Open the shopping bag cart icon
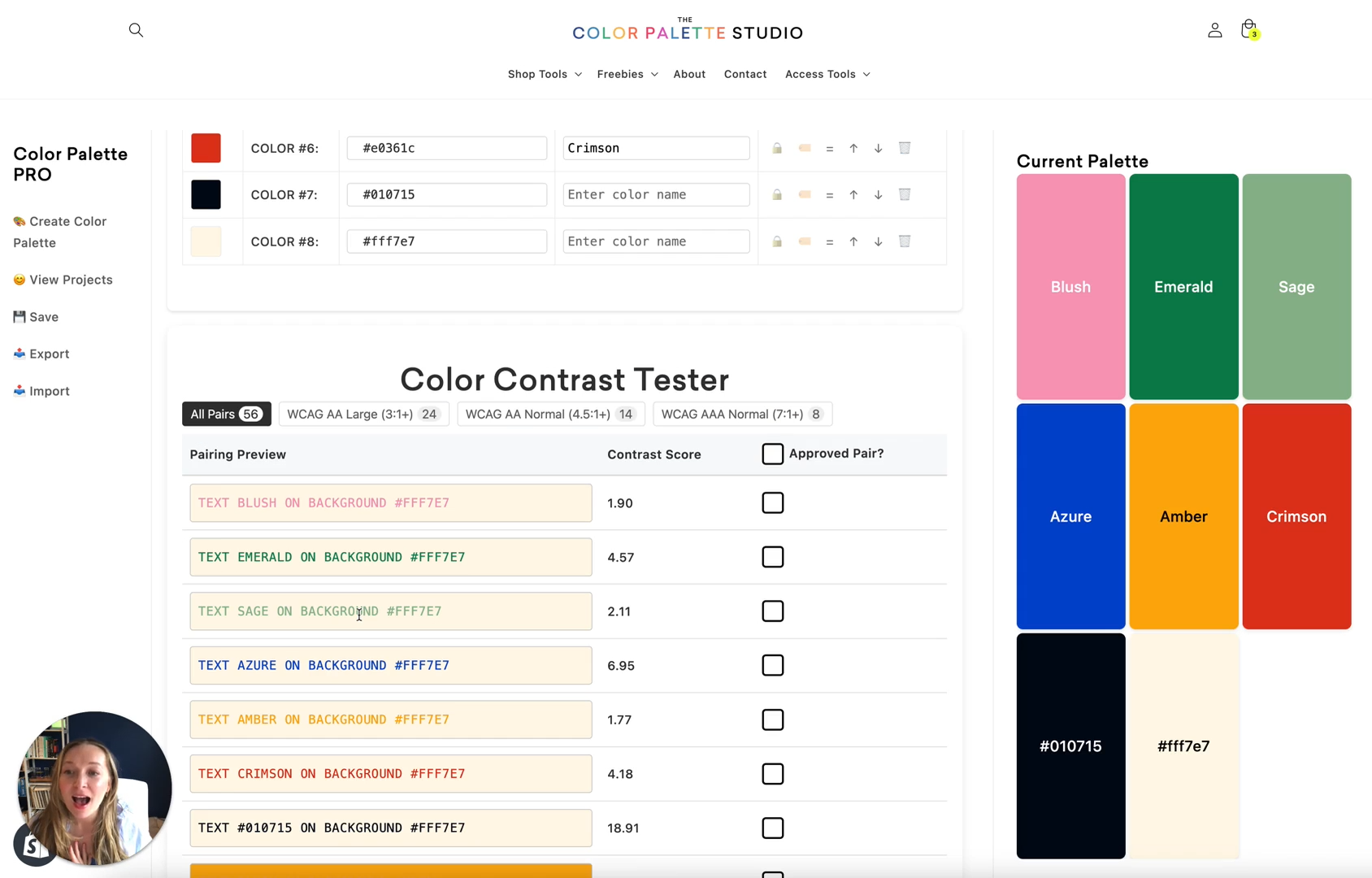The width and height of the screenshot is (1372, 878). (1249, 30)
